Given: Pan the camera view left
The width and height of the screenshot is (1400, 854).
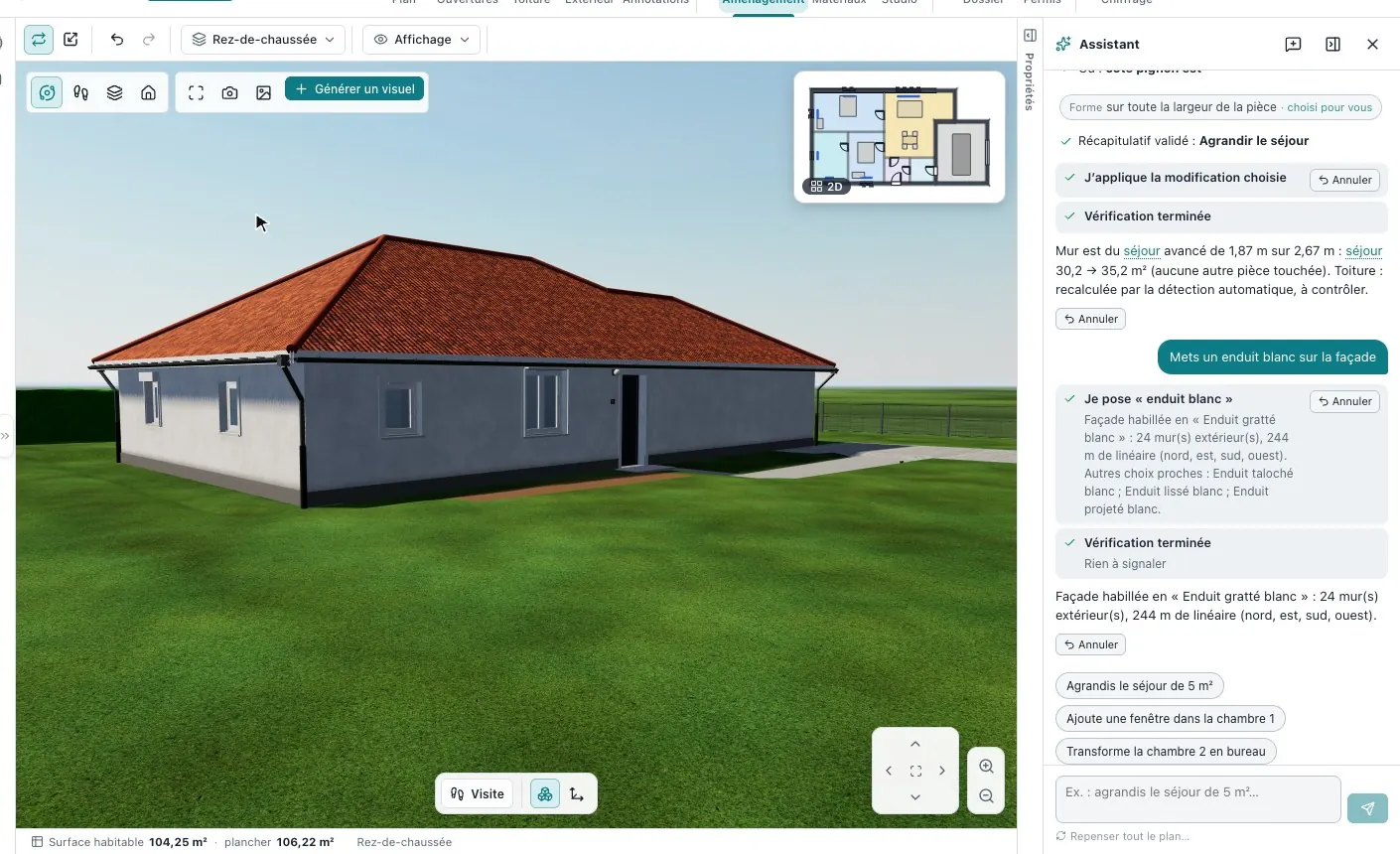Looking at the screenshot, I should [x=889, y=771].
